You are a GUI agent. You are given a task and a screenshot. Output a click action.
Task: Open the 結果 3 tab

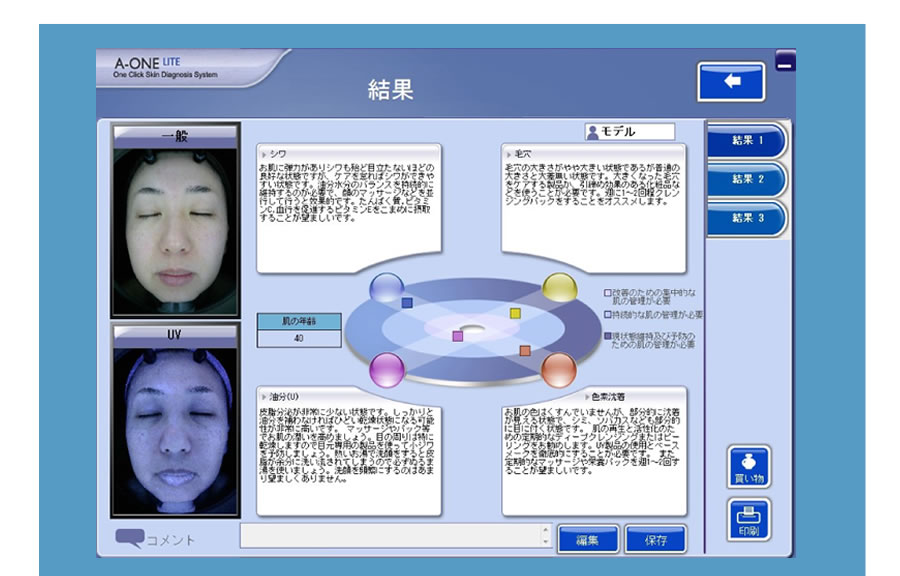pyautogui.click(x=747, y=218)
